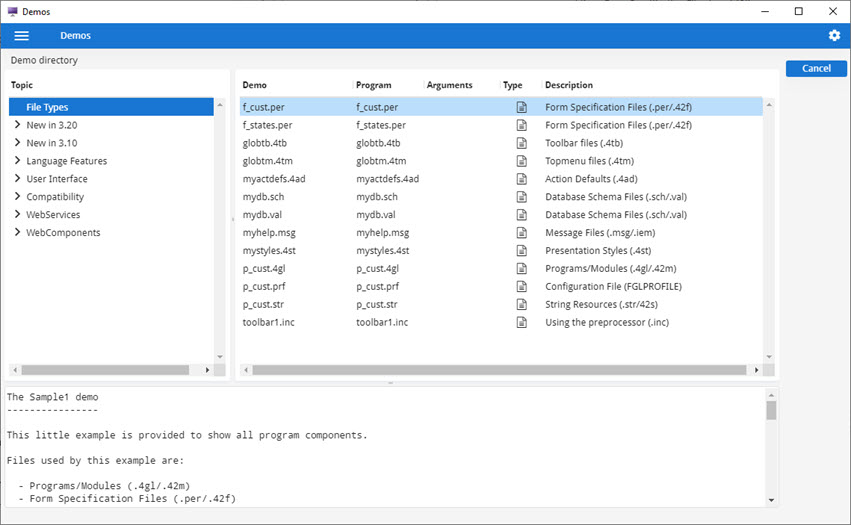Screen dimensions: 851x525
Task: Expand the User Interface topic
Action: [17, 178]
